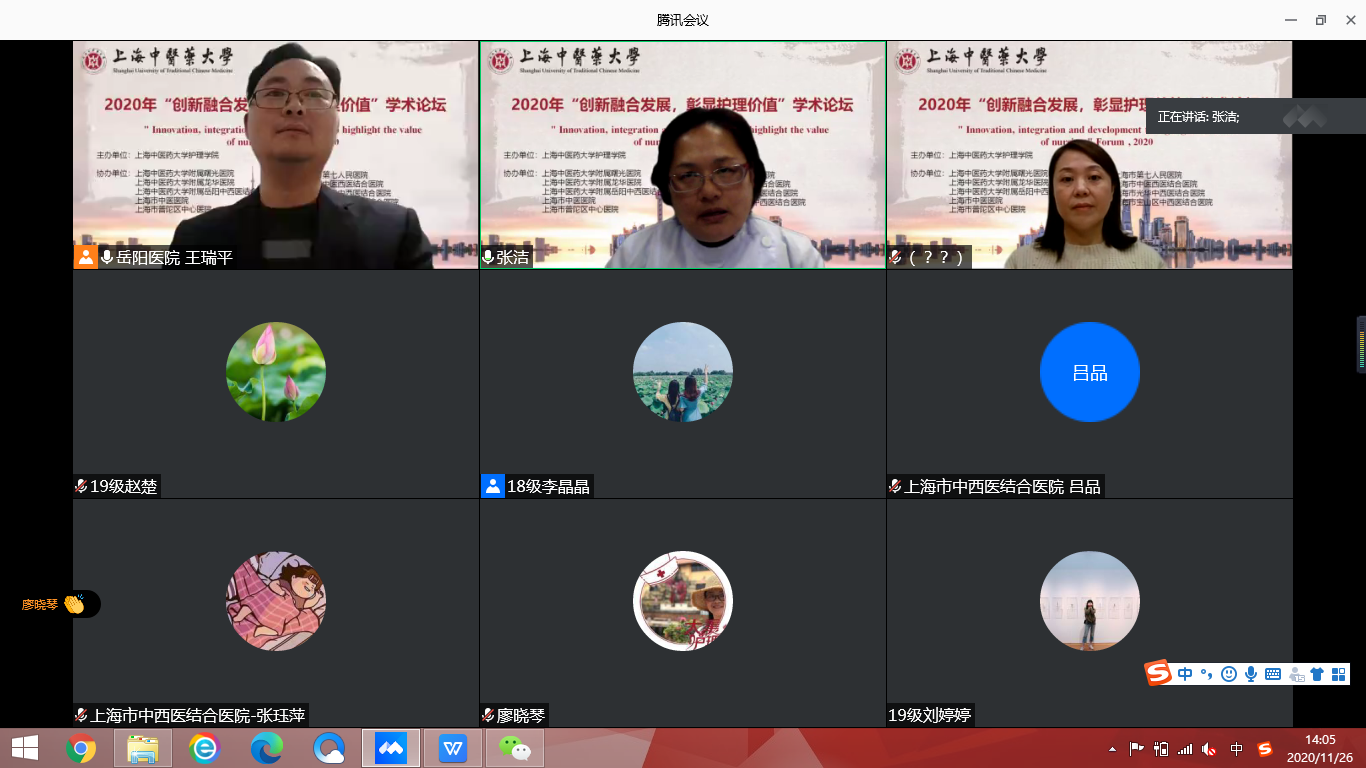Toggle Chinese/English mode in Sogou toolbar
1366x768 pixels.
[1185, 674]
